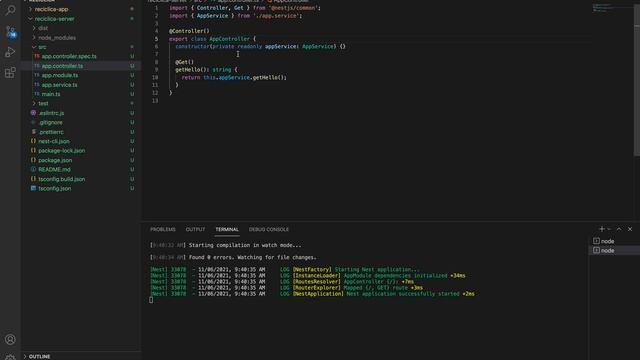Close the terminal panel

pos(630,229)
